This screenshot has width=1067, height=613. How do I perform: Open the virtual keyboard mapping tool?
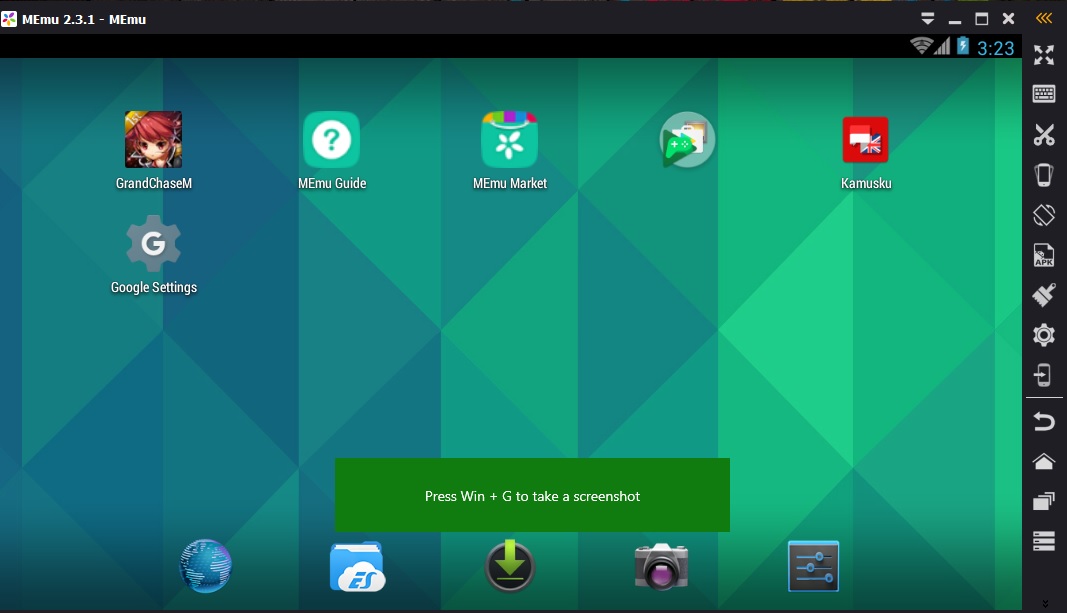point(1044,93)
